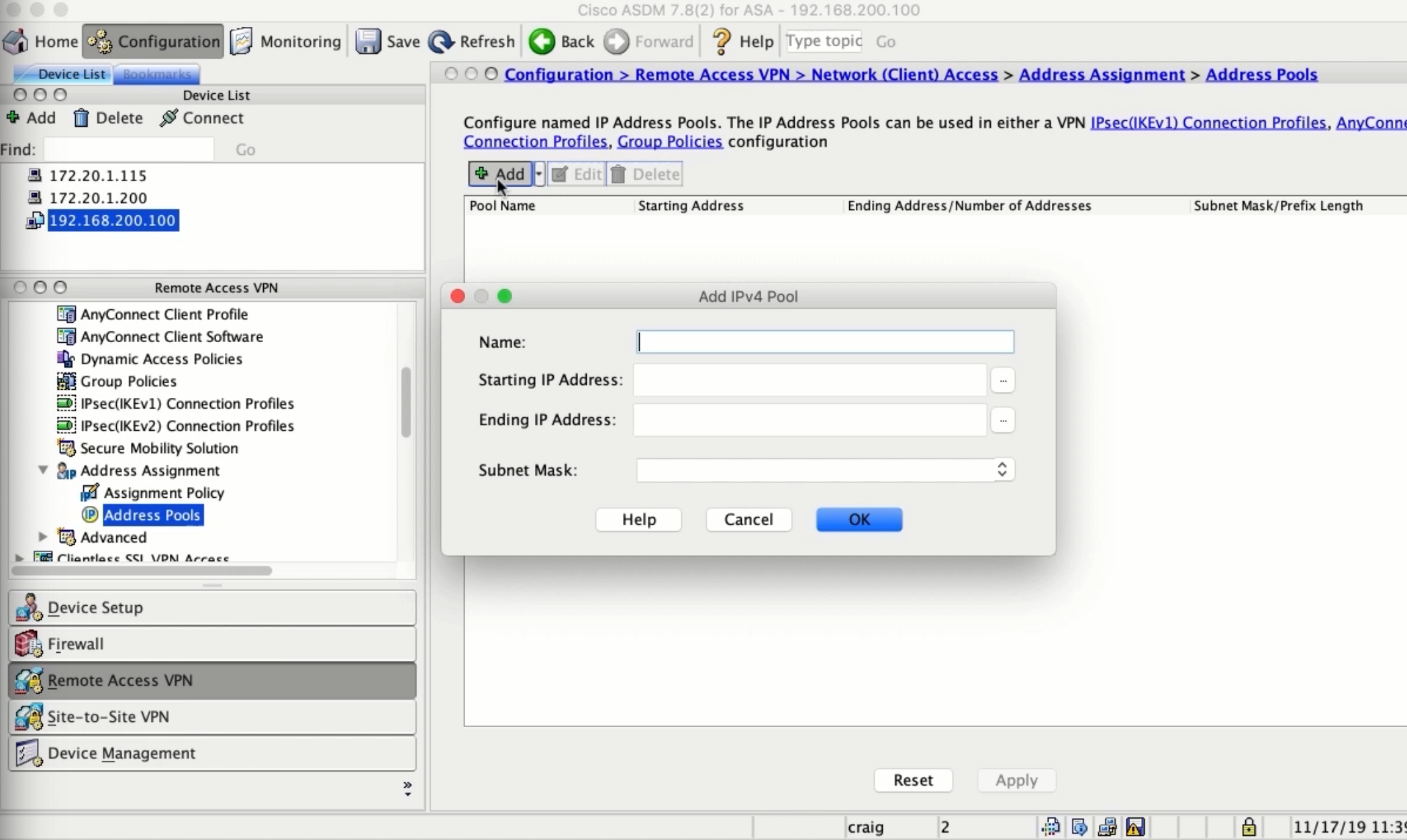The image size is (1407, 840).
Task: Click the Subnet Mask/Prefix Length column header
Action: click(1298, 206)
